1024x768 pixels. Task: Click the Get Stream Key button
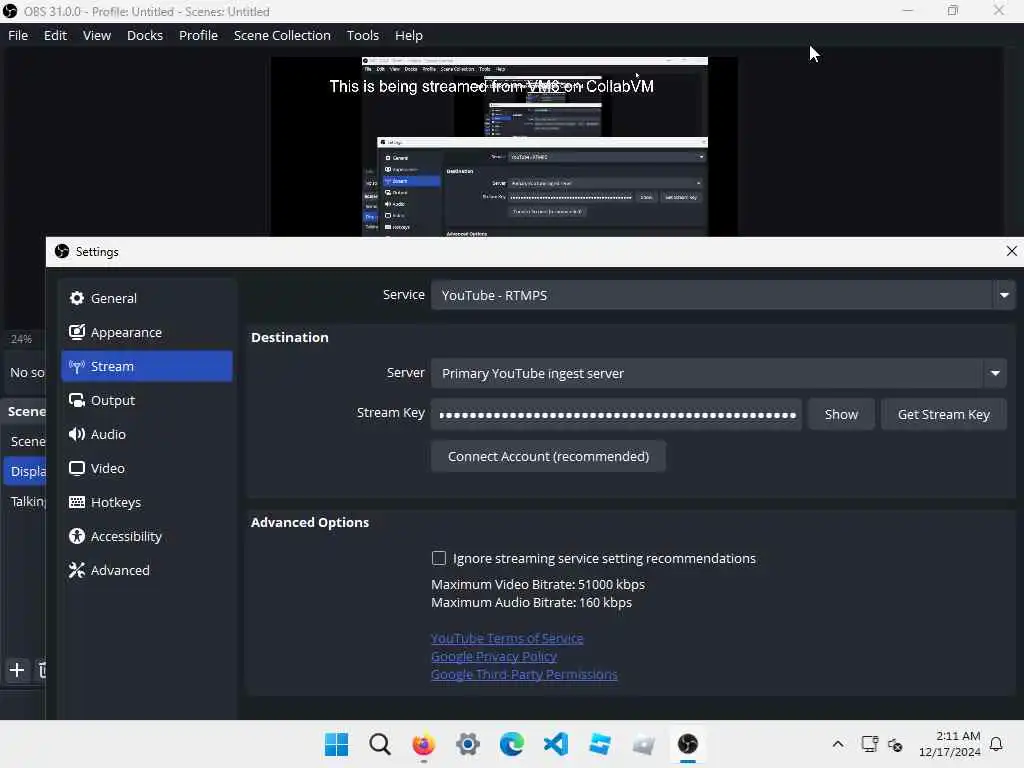point(944,415)
